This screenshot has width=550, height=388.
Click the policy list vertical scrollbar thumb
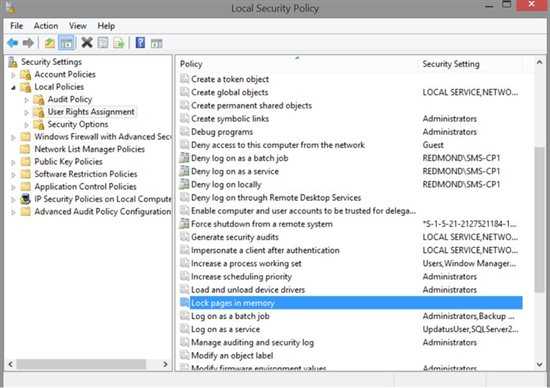(539, 219)
